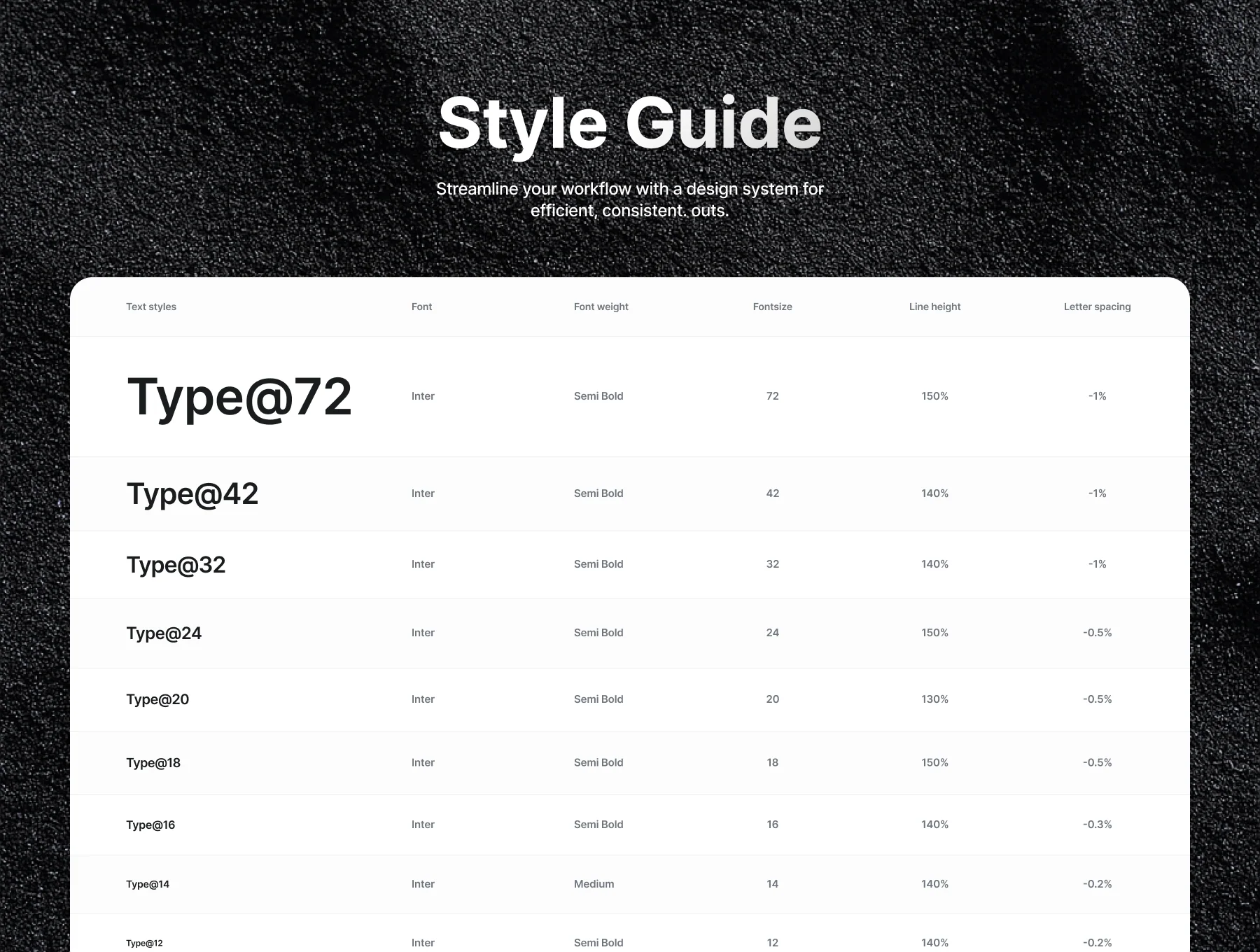Click the Type@32 sample text
The width and height of the screenshot is (1260, 952).
click(176, 565)
